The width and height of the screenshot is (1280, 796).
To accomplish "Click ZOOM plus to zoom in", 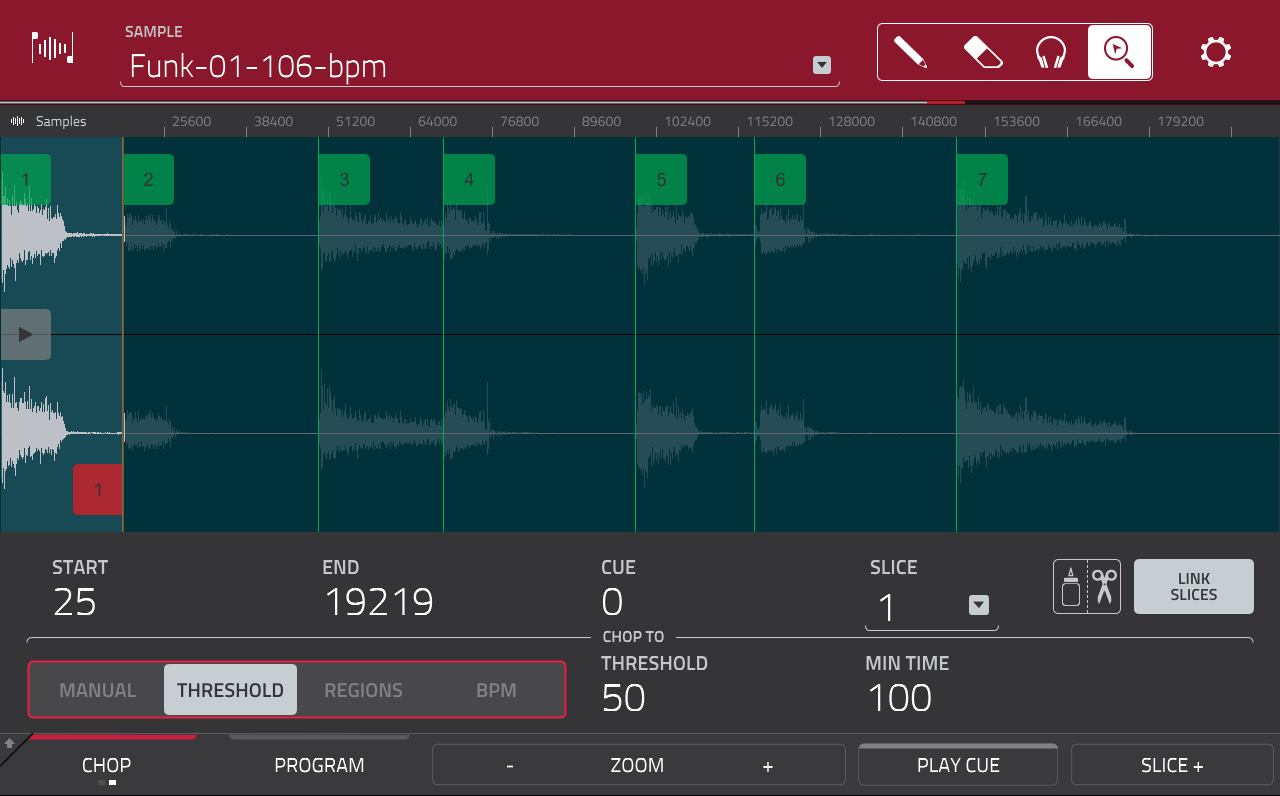I will [767, 764].
